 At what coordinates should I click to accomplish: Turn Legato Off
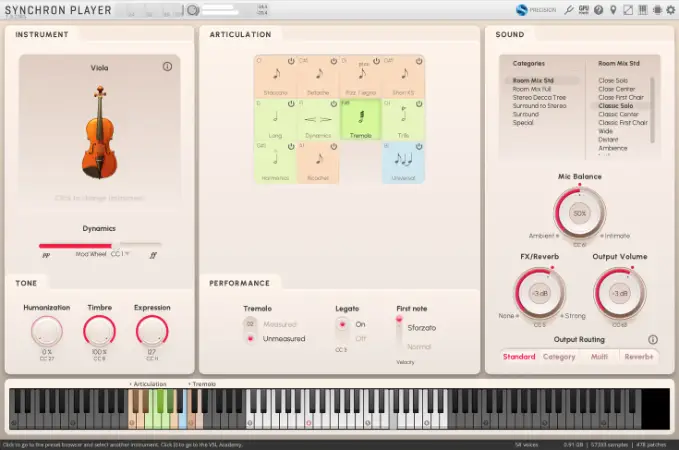click(x=343, y=338)
